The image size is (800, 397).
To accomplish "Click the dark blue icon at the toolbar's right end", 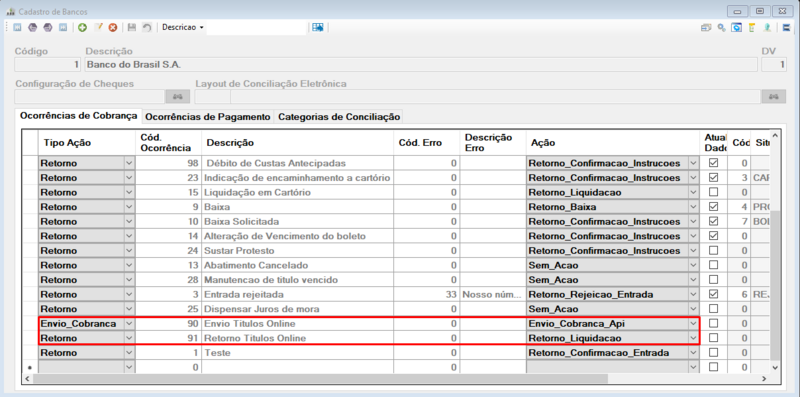I will coord(786,28).
